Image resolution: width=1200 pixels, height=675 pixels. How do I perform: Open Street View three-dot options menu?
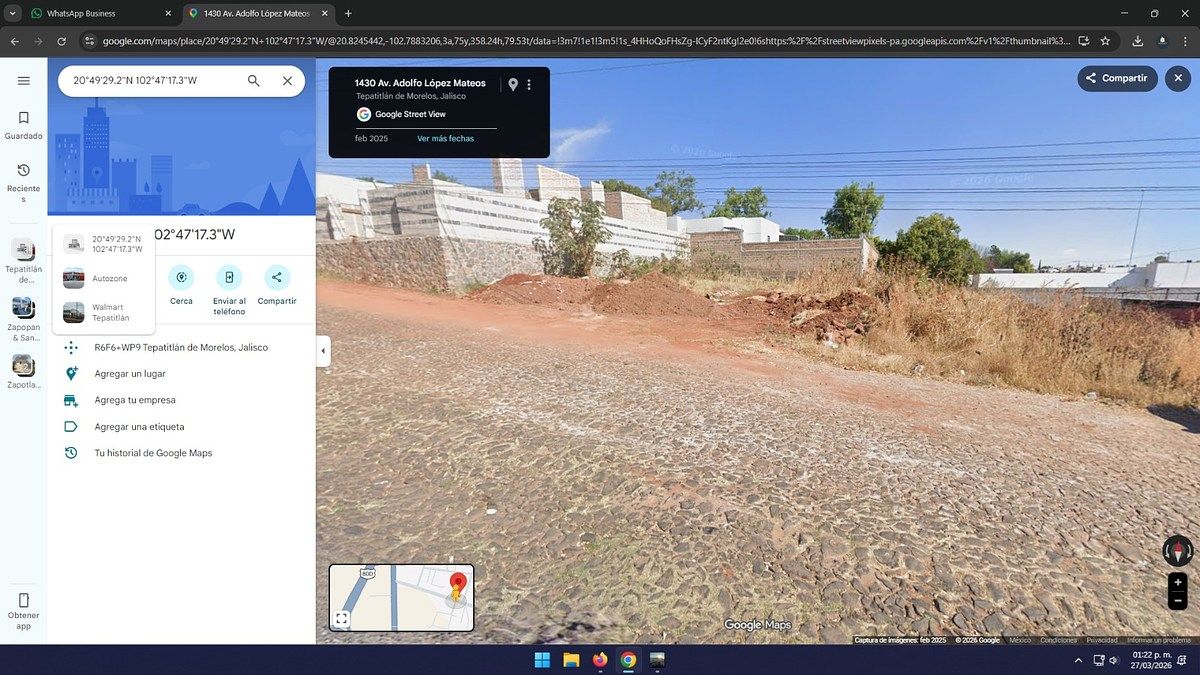pyautogui.click(x=529, y=85)
